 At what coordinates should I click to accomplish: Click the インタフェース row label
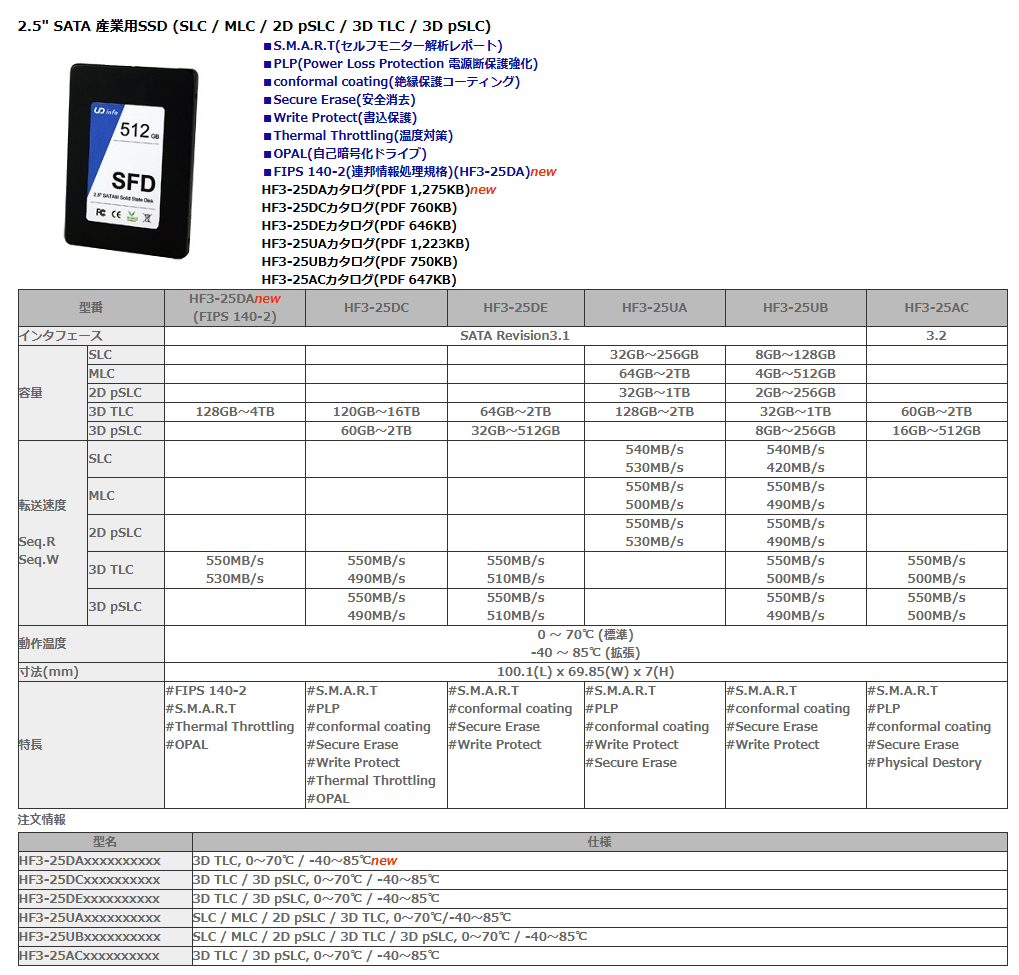[x=91, y=336]
